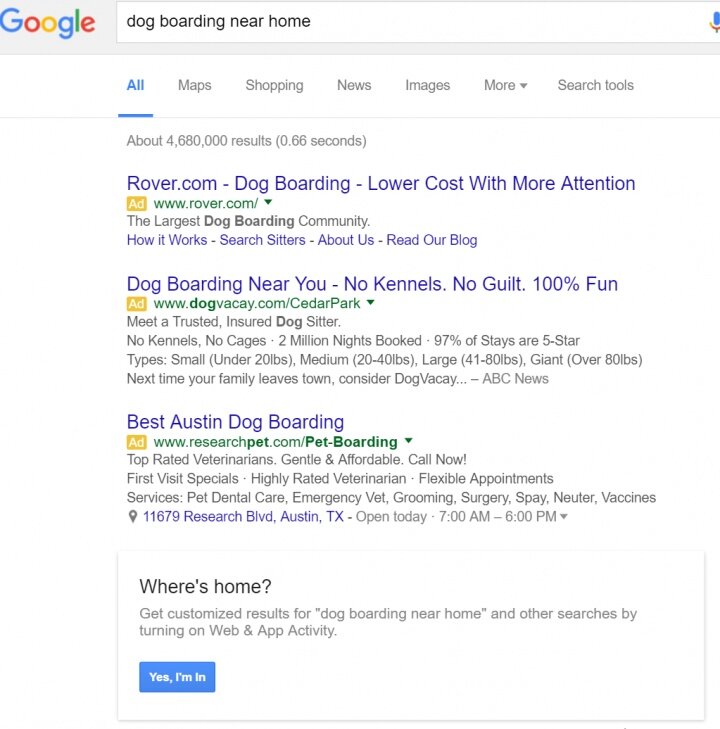Screen dimensions: 720x729
Task: Open the Images tab
Action: pyautogui.click(x=428, y=86)
